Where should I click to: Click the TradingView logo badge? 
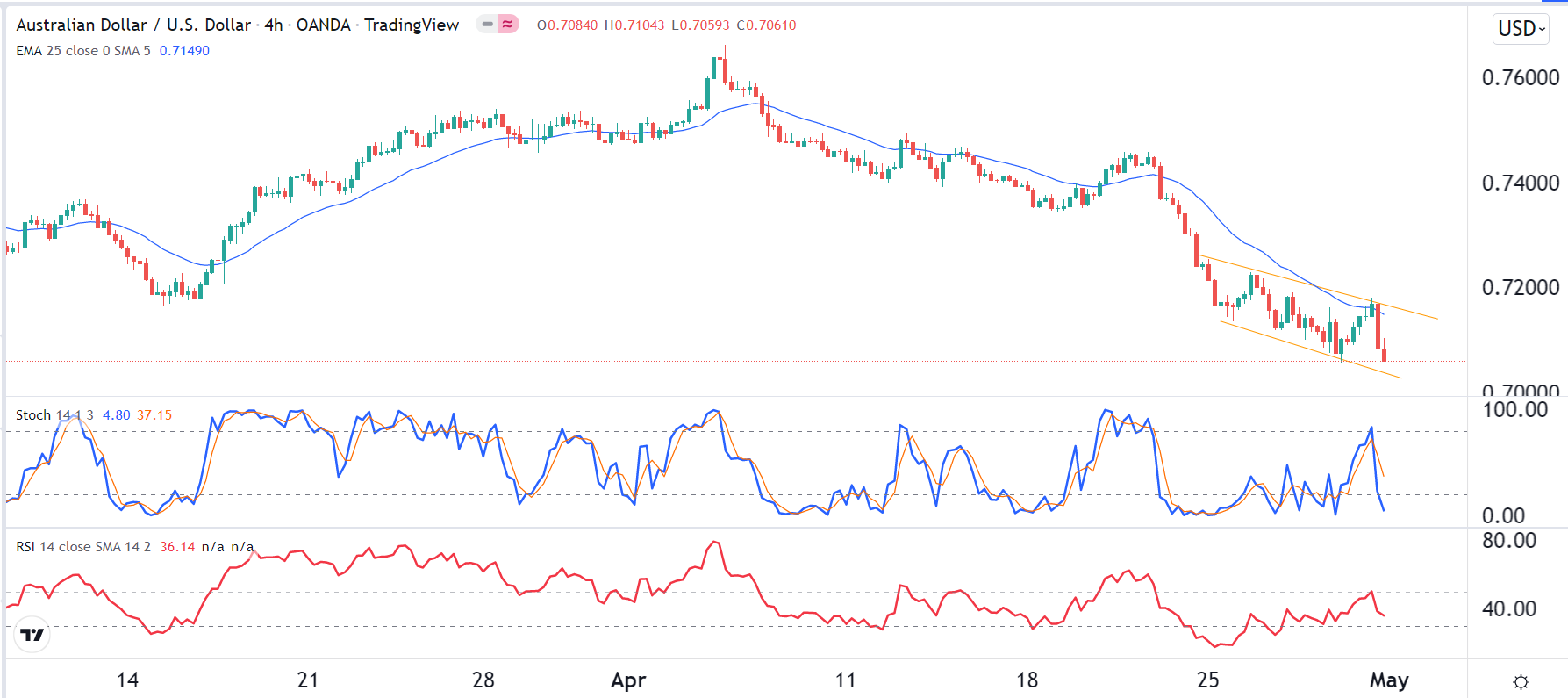click(32, 634)
